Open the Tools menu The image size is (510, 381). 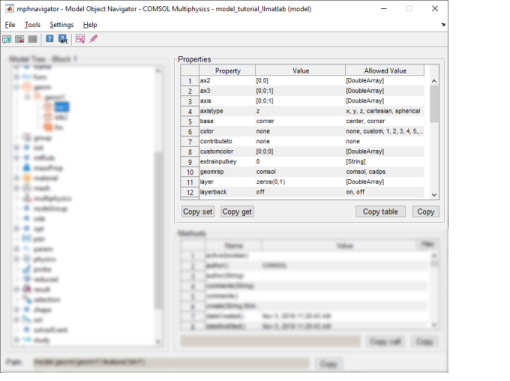32,25
